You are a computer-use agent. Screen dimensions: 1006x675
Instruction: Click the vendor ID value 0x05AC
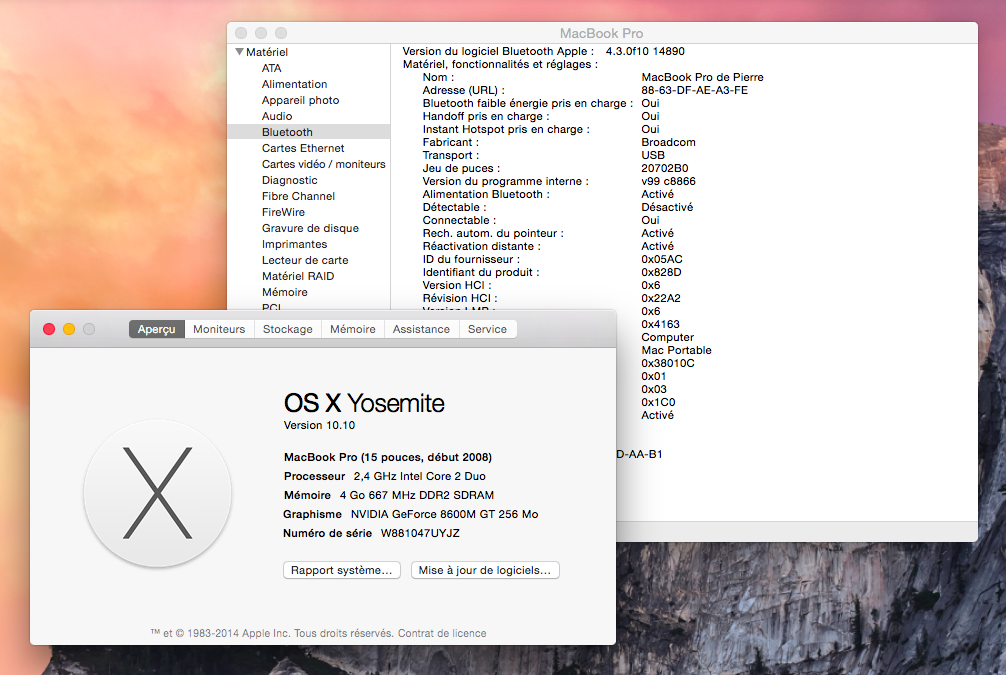pos(662,259)
